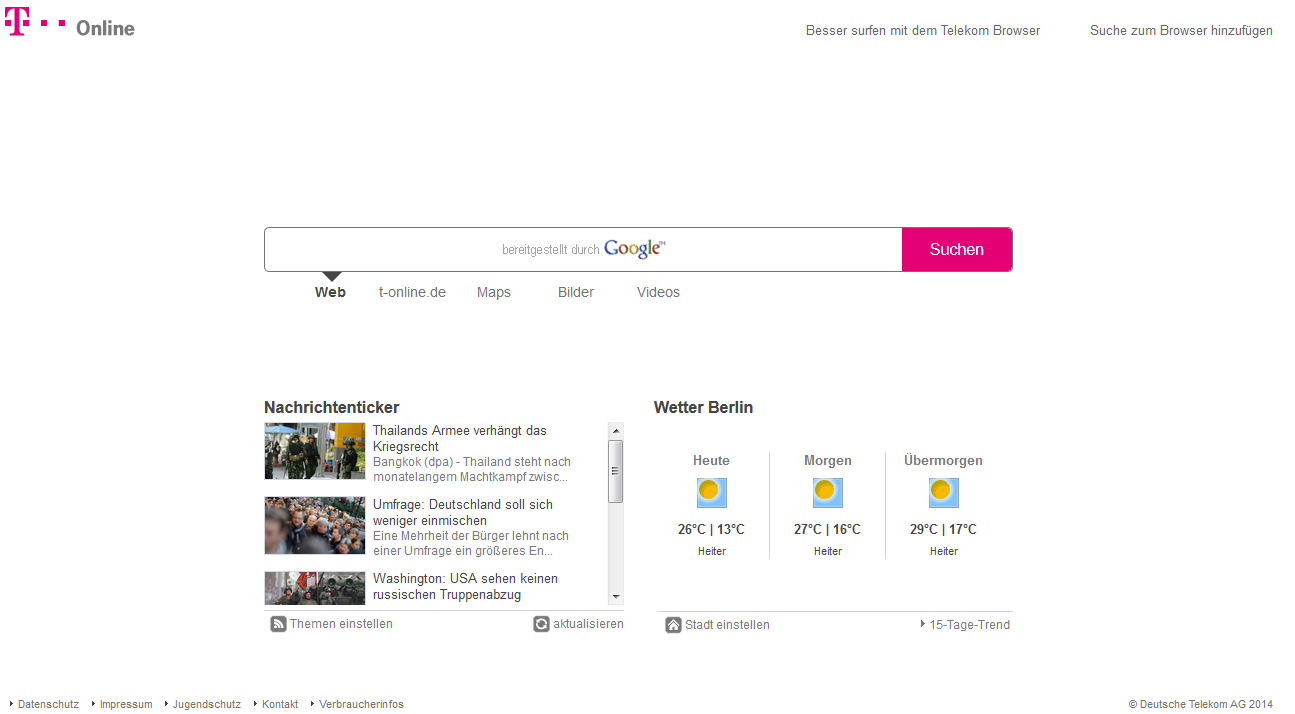Screen dimensions: 1295x714
Task: Focus the Google search input field
Action: tap(583, 249)
